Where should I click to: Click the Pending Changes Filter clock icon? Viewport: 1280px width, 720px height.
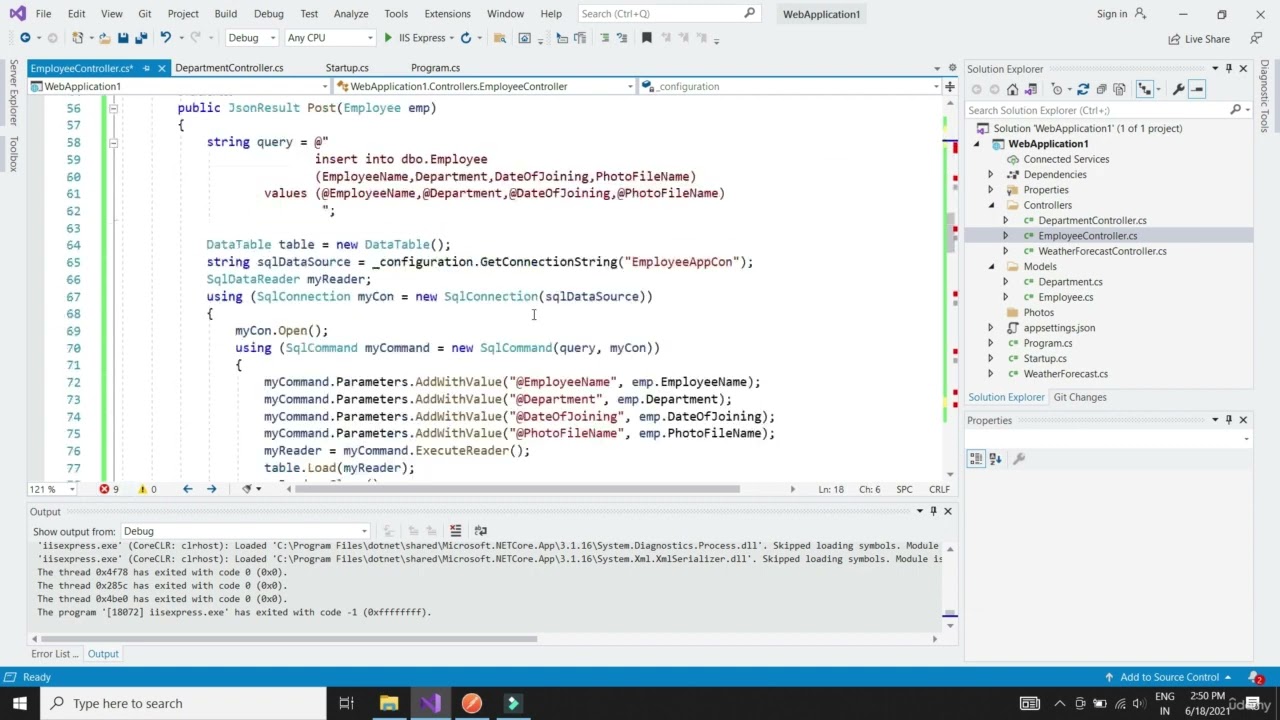pos(1057,90)
